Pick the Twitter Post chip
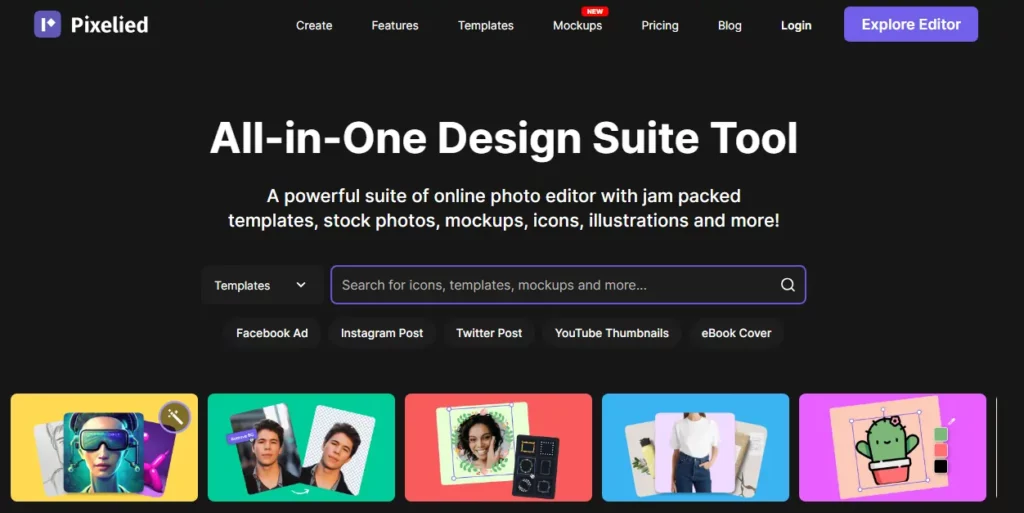The width and height of the screenshot is (1024, 513). (489, 333)
